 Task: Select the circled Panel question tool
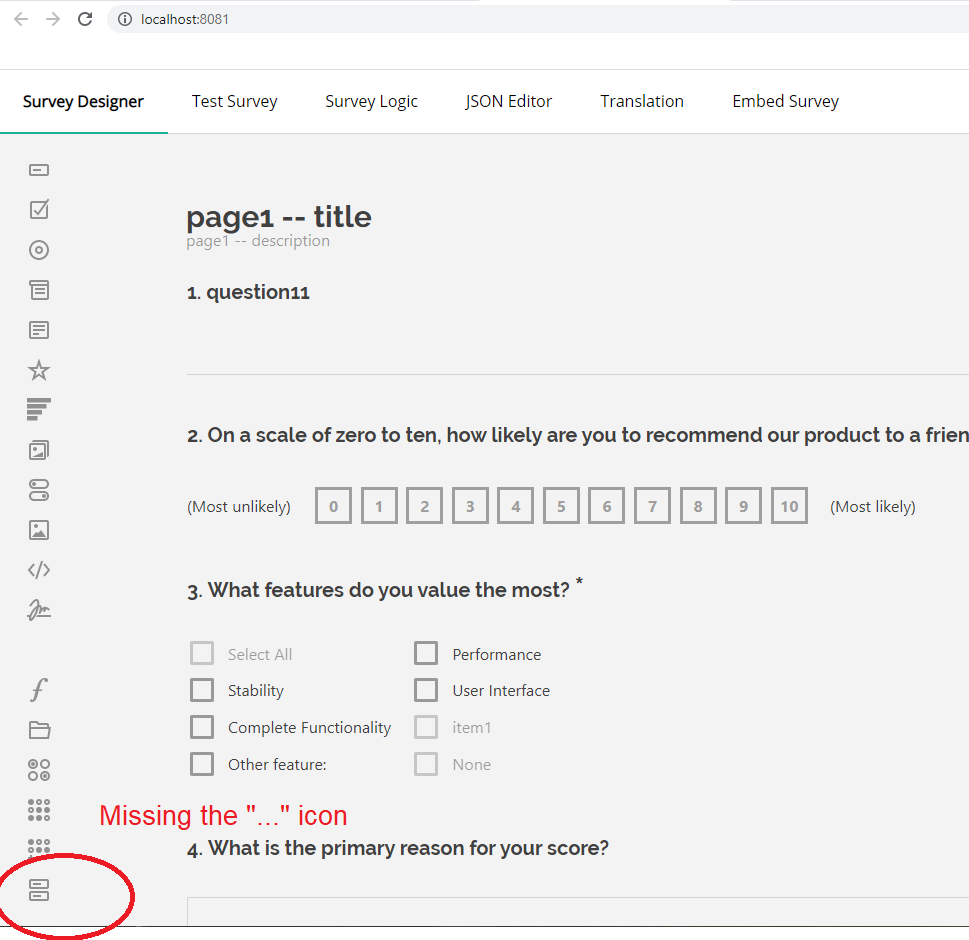38,889
